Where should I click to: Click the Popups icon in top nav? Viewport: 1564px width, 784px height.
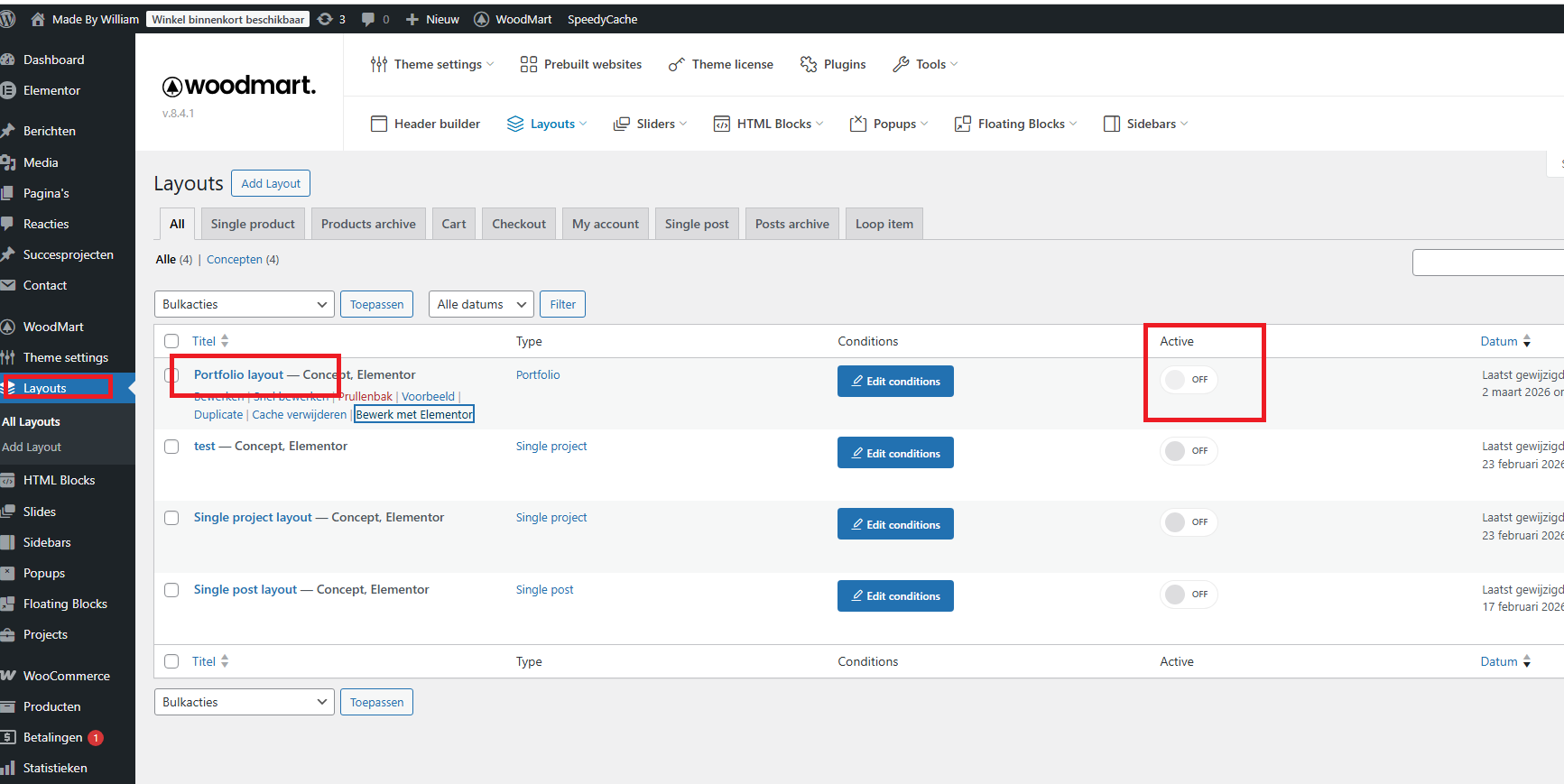(x=858, y=124)
